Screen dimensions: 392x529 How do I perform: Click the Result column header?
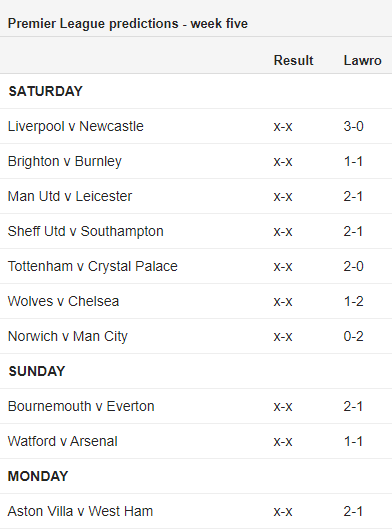(293, 60)
